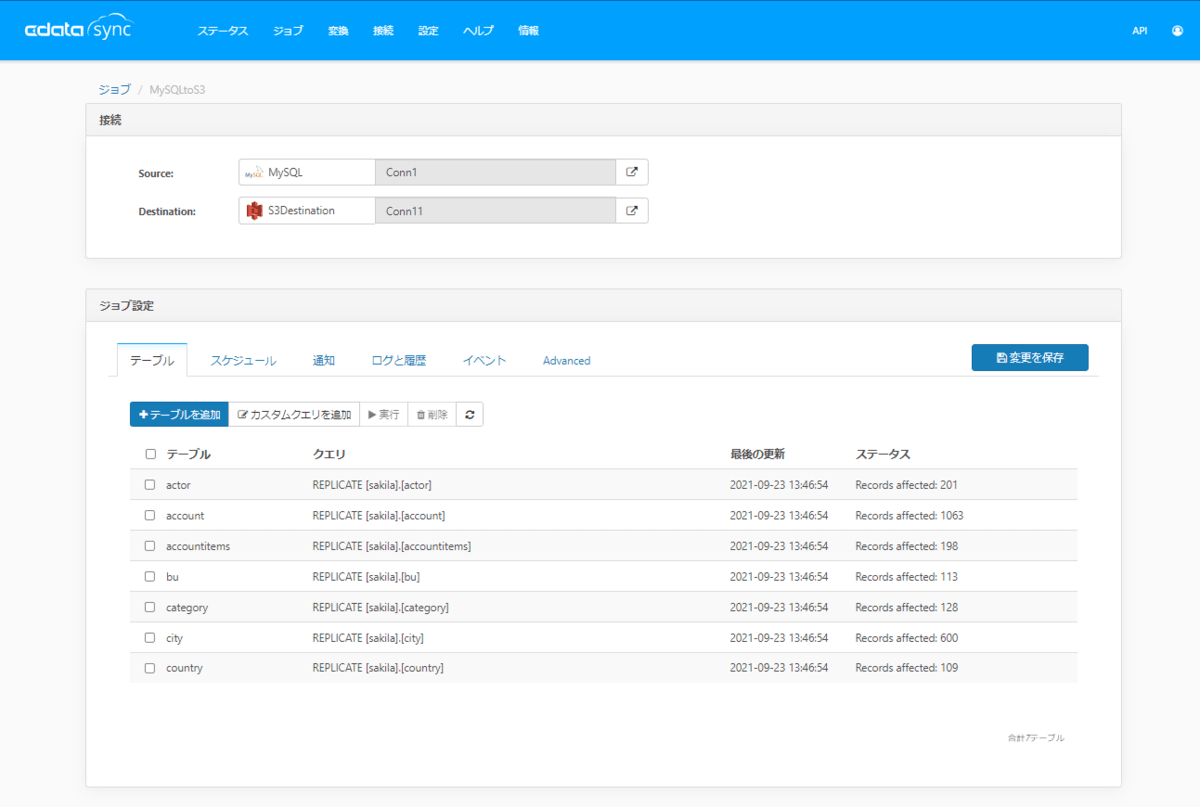Open the API link in the navbar
The height and width of the screenshot is (807, 1200).
(1139, 30)
